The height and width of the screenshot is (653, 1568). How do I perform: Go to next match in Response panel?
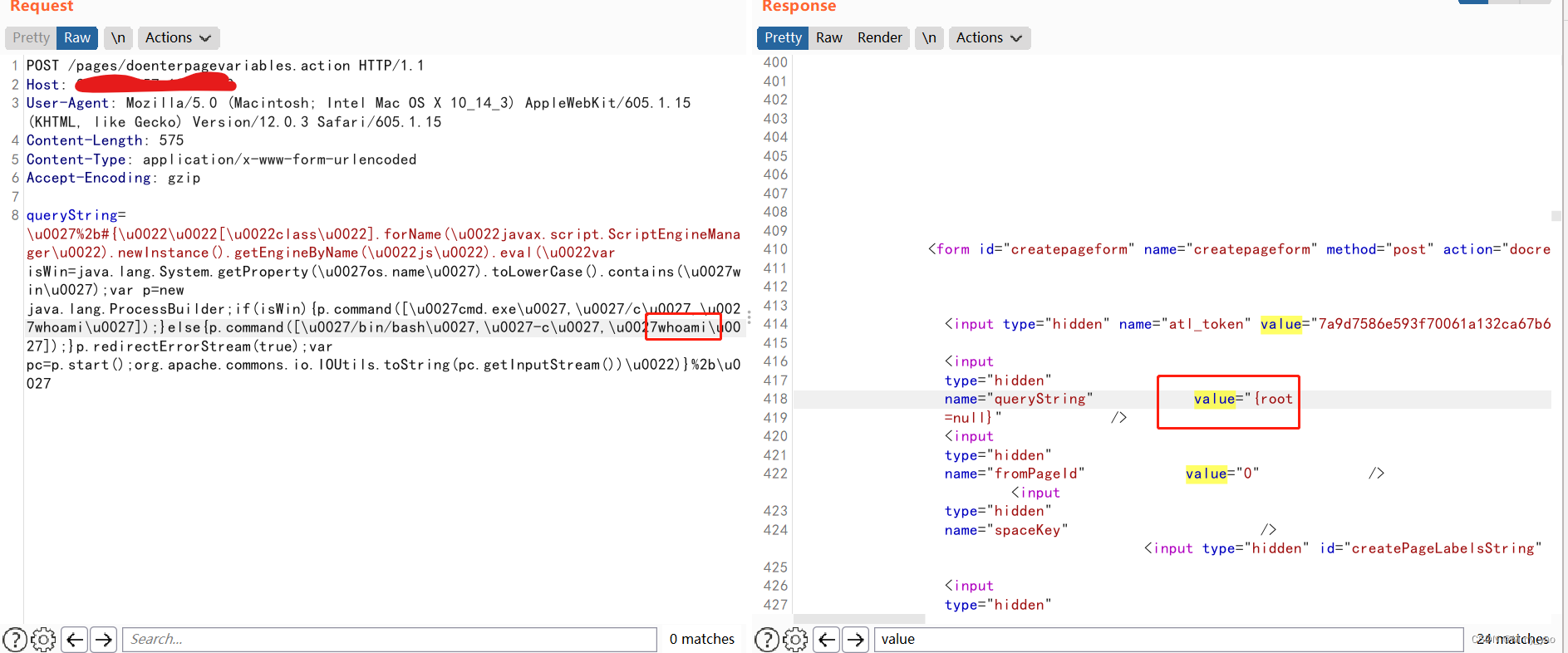tap(856, 640)
